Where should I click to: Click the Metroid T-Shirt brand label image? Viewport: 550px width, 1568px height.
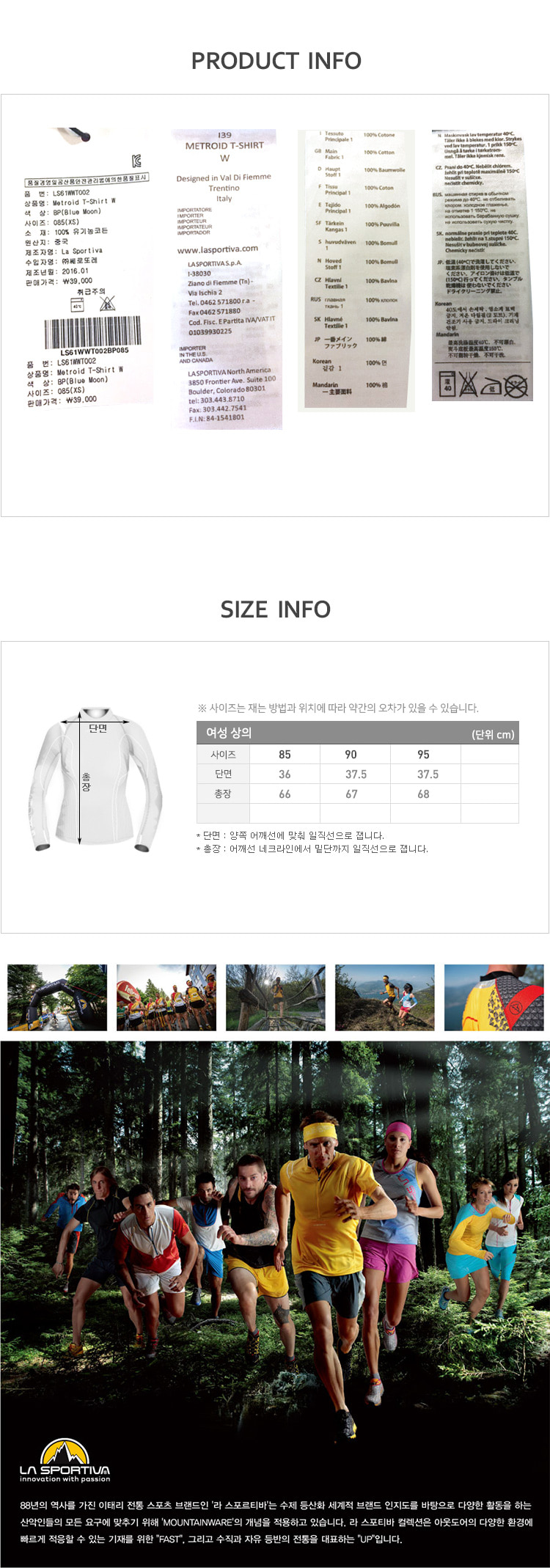[x=227, y=279]
